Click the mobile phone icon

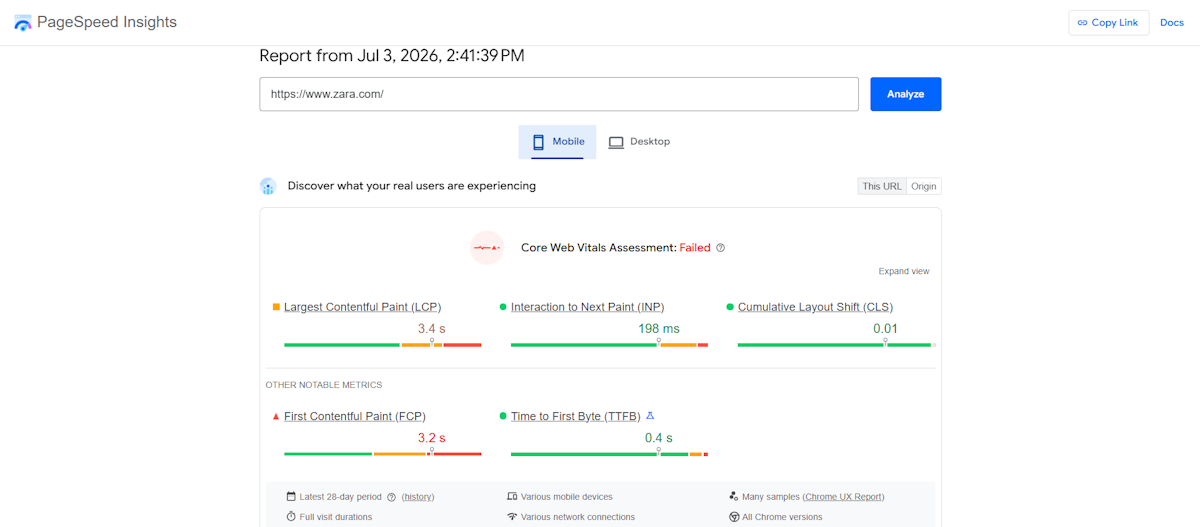(x=538, y=142)
